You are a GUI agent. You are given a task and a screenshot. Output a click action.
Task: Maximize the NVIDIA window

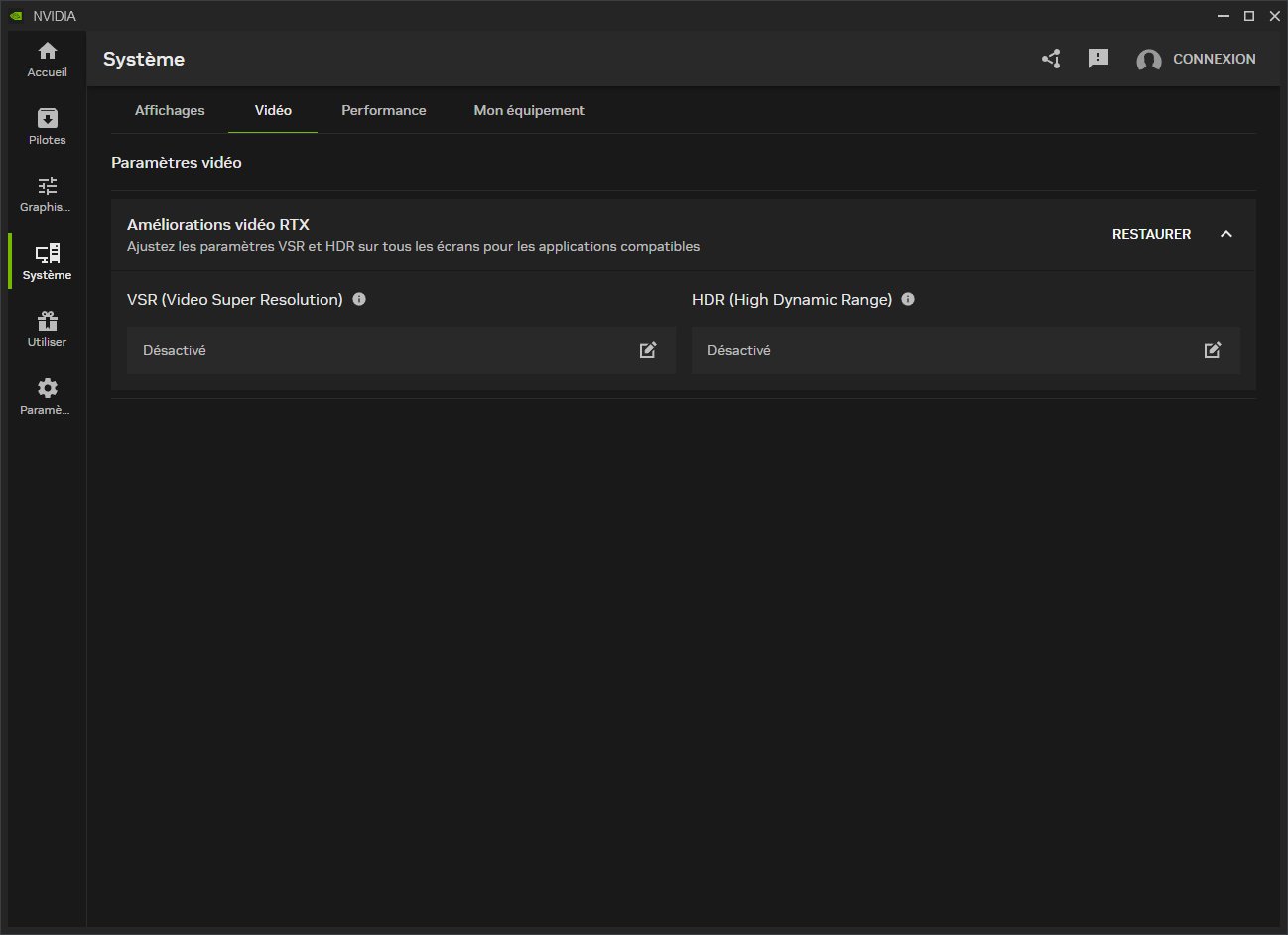pos(1249,16)
